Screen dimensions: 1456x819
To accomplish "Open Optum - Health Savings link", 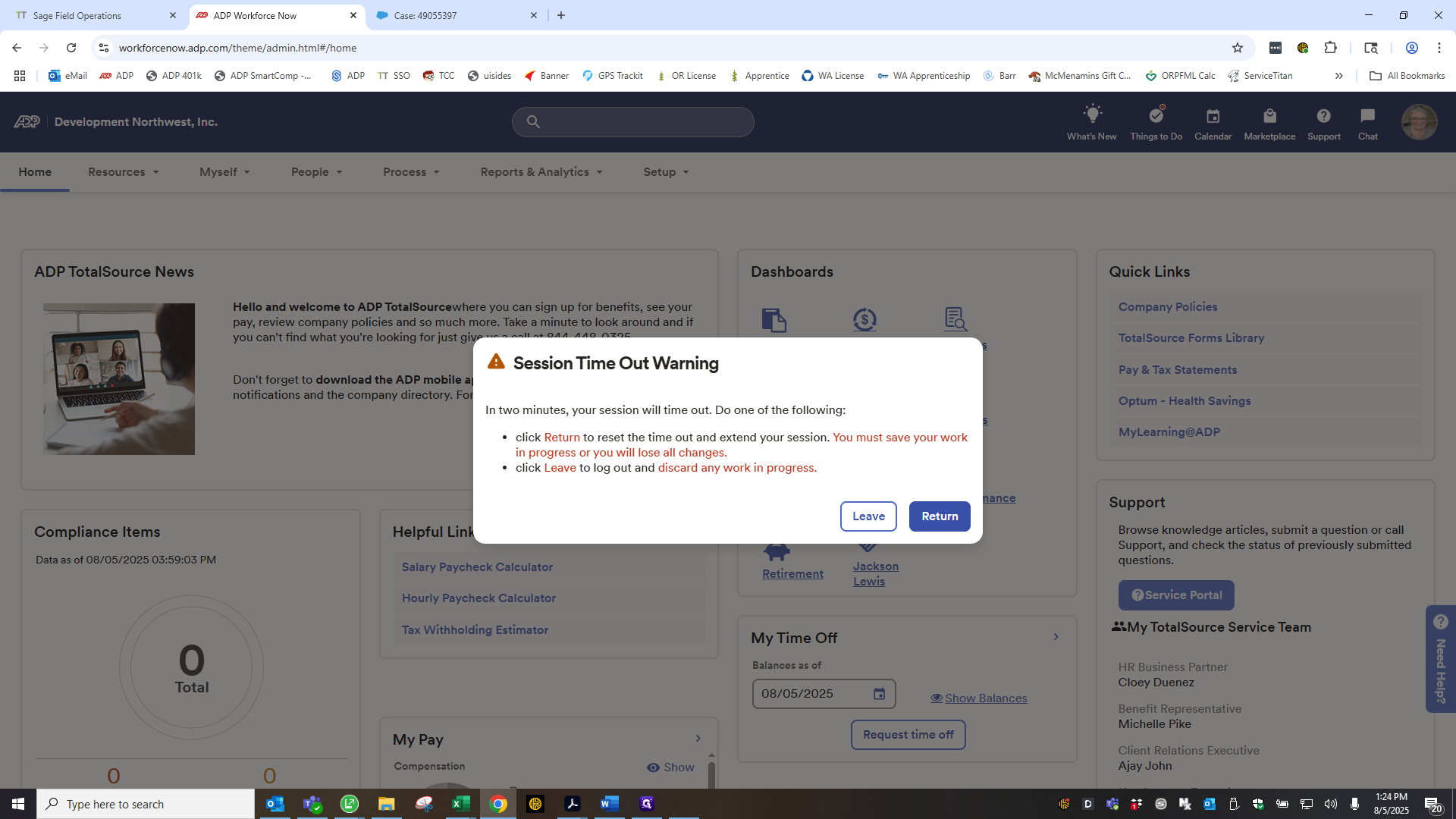I will [1185, 401].
